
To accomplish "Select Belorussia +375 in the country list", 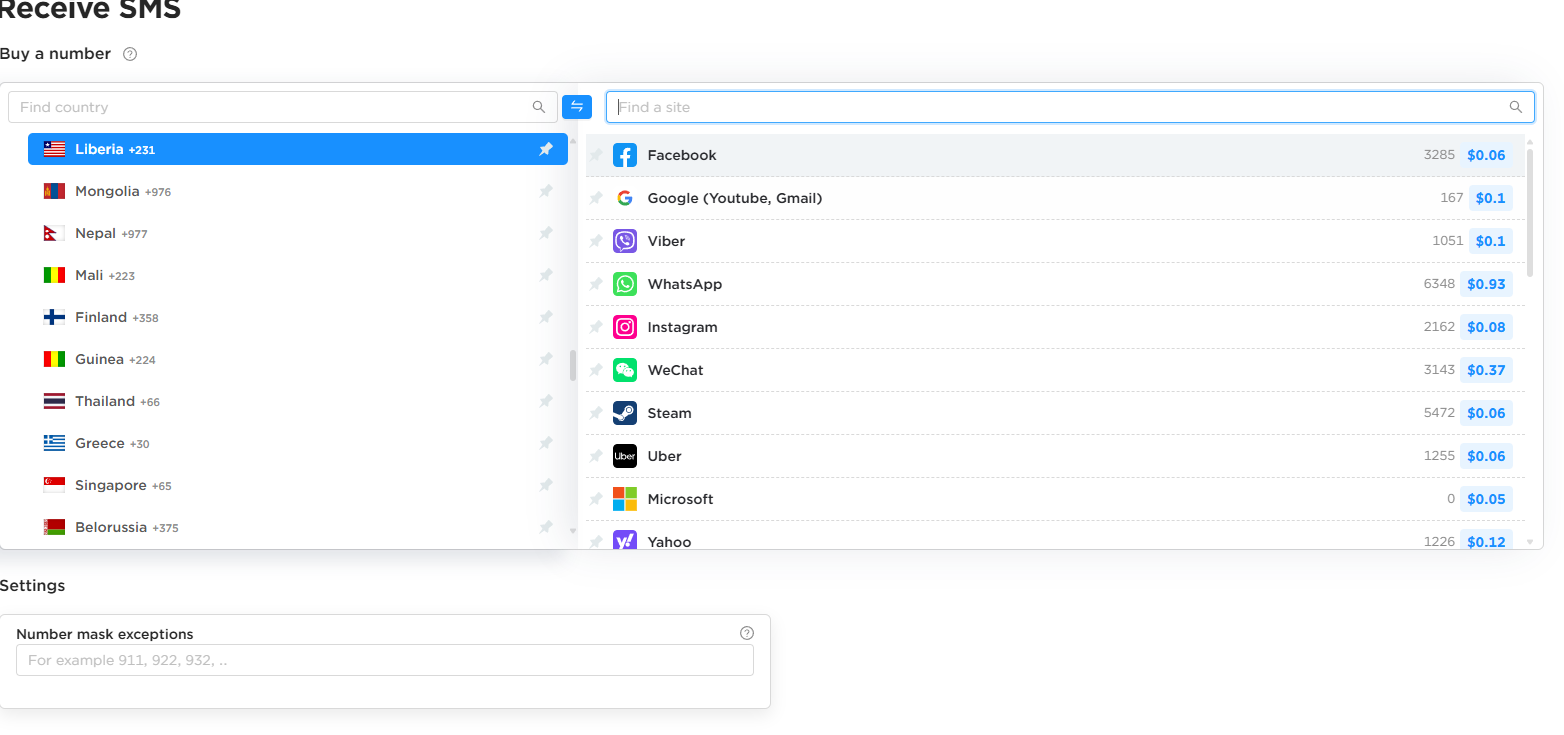I will click(x=298, y=527).
